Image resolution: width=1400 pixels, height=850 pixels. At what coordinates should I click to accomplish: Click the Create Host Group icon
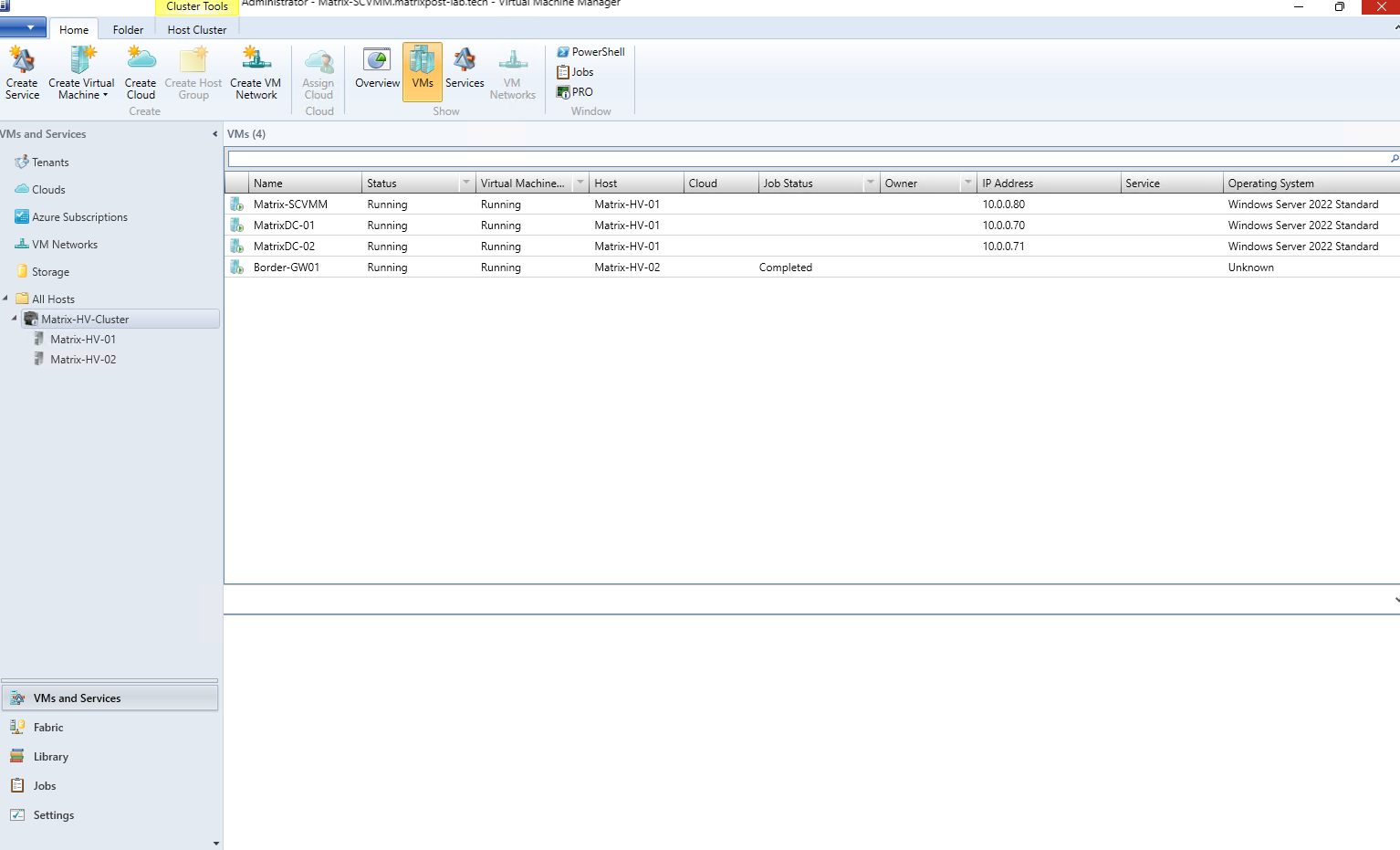193,73
